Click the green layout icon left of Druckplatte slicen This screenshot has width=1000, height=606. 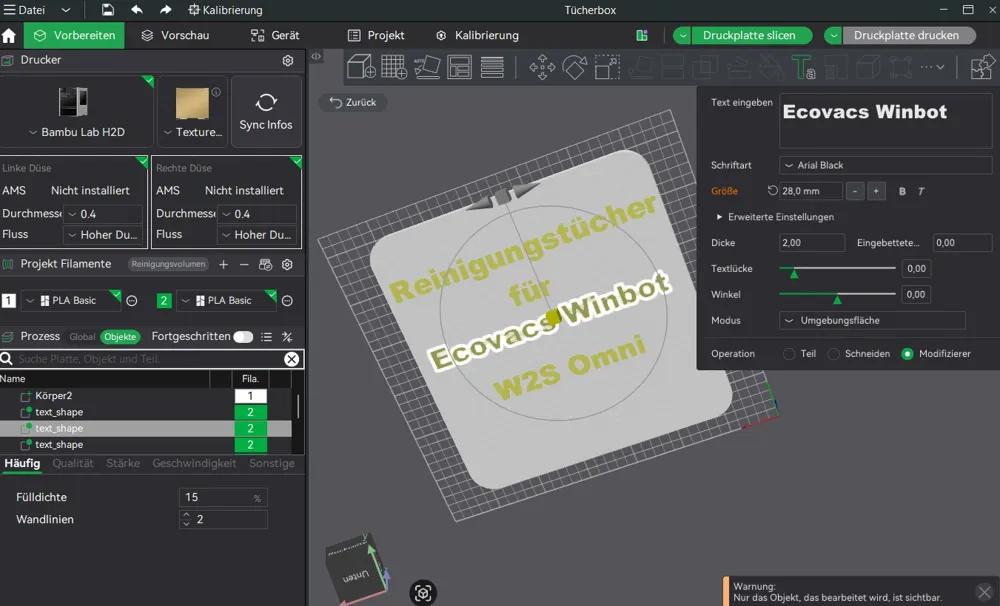pos(642,36)
